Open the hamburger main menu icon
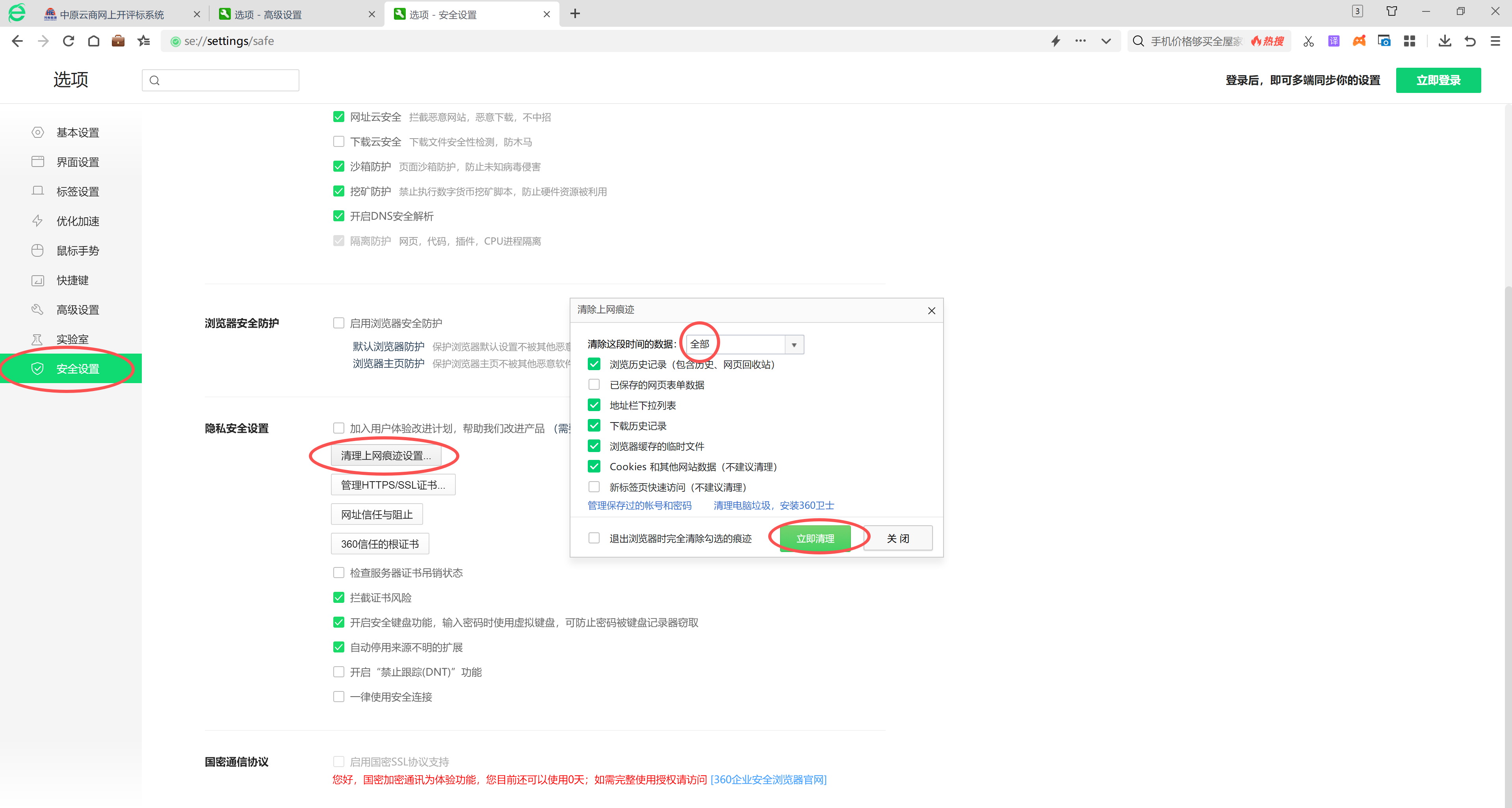The width and height of the screenshot is (1512, 808). click(x=1495, y=41)
